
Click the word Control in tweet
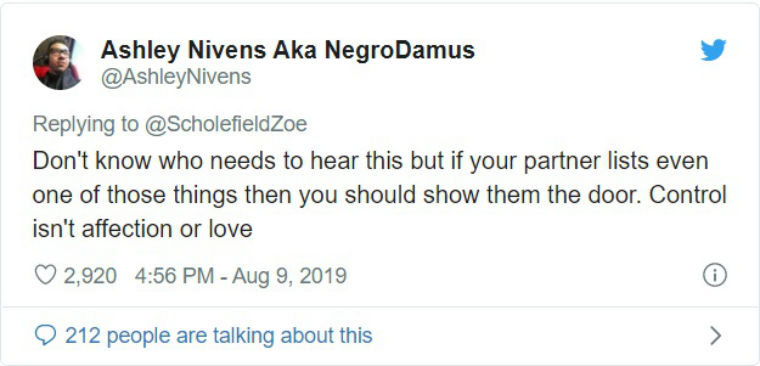[688, 195]
